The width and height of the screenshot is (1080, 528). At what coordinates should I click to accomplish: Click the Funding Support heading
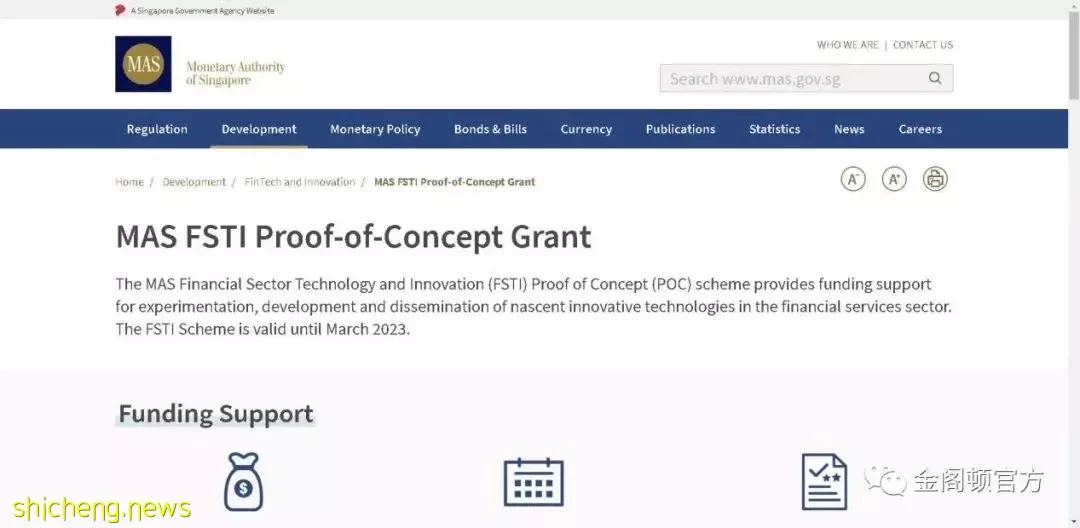[216, 414]
